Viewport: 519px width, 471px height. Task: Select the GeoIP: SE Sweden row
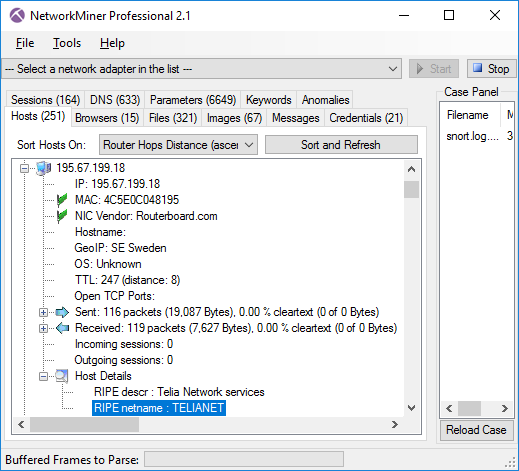pos(120,248)
